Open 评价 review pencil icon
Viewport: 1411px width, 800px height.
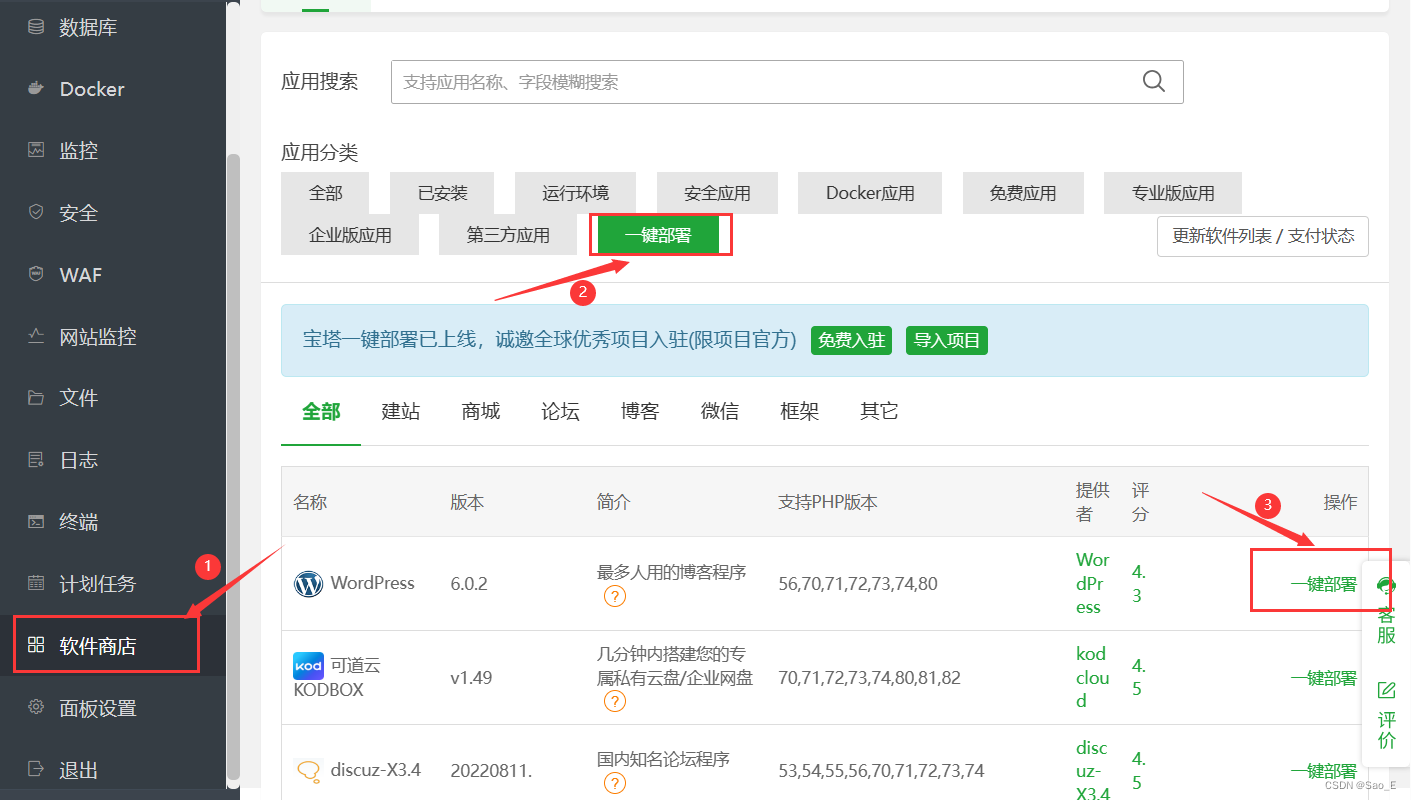pyautogui.click(x=1386, y=690)
